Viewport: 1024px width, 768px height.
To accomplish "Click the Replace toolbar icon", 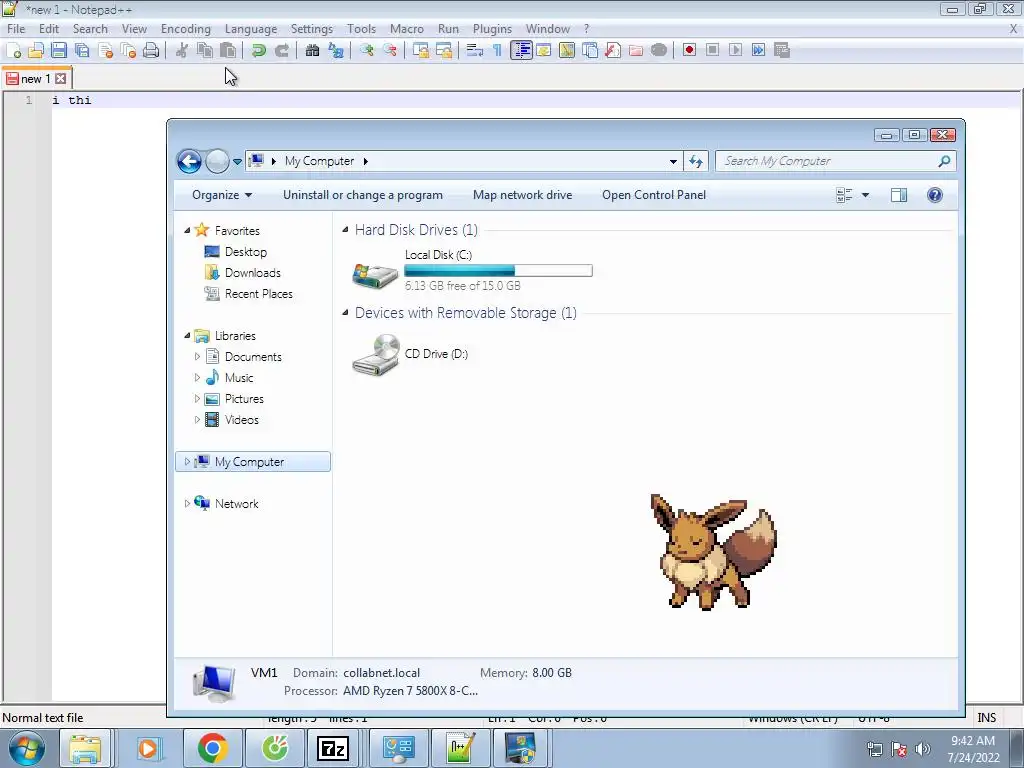I will 336,50.
